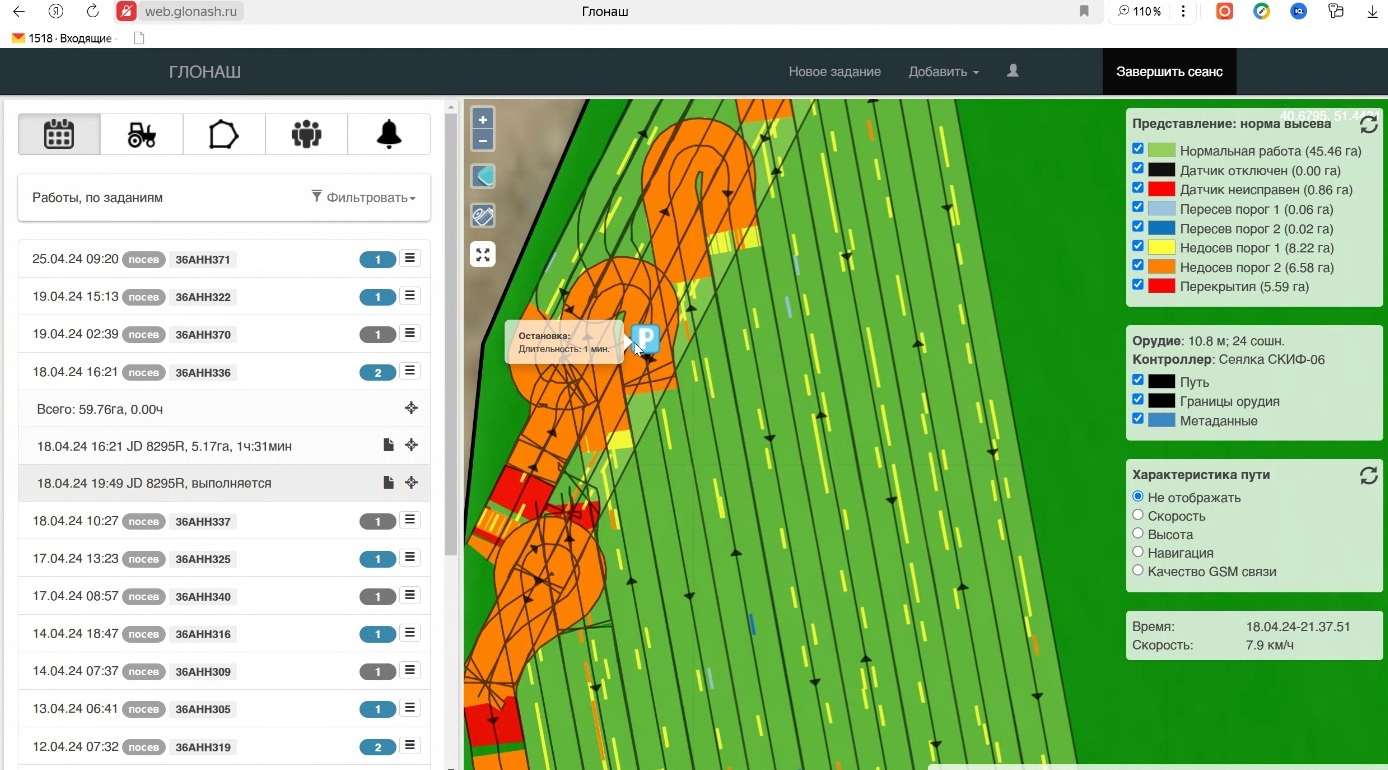Zoom in on the map

pyautogui.click(x=483, y=119)
